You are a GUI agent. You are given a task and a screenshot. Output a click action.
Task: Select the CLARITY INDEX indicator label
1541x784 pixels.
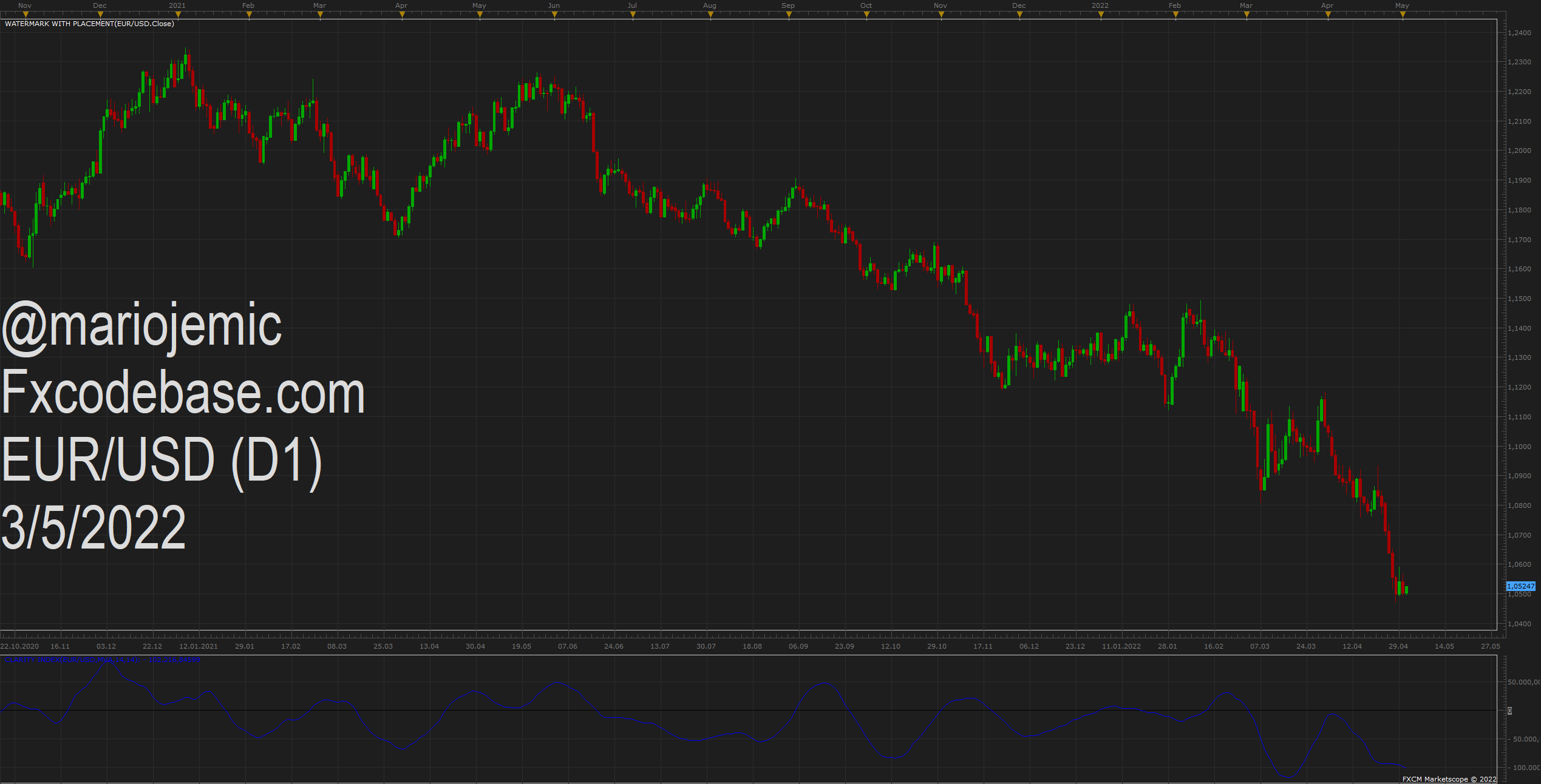coord(102,660)
